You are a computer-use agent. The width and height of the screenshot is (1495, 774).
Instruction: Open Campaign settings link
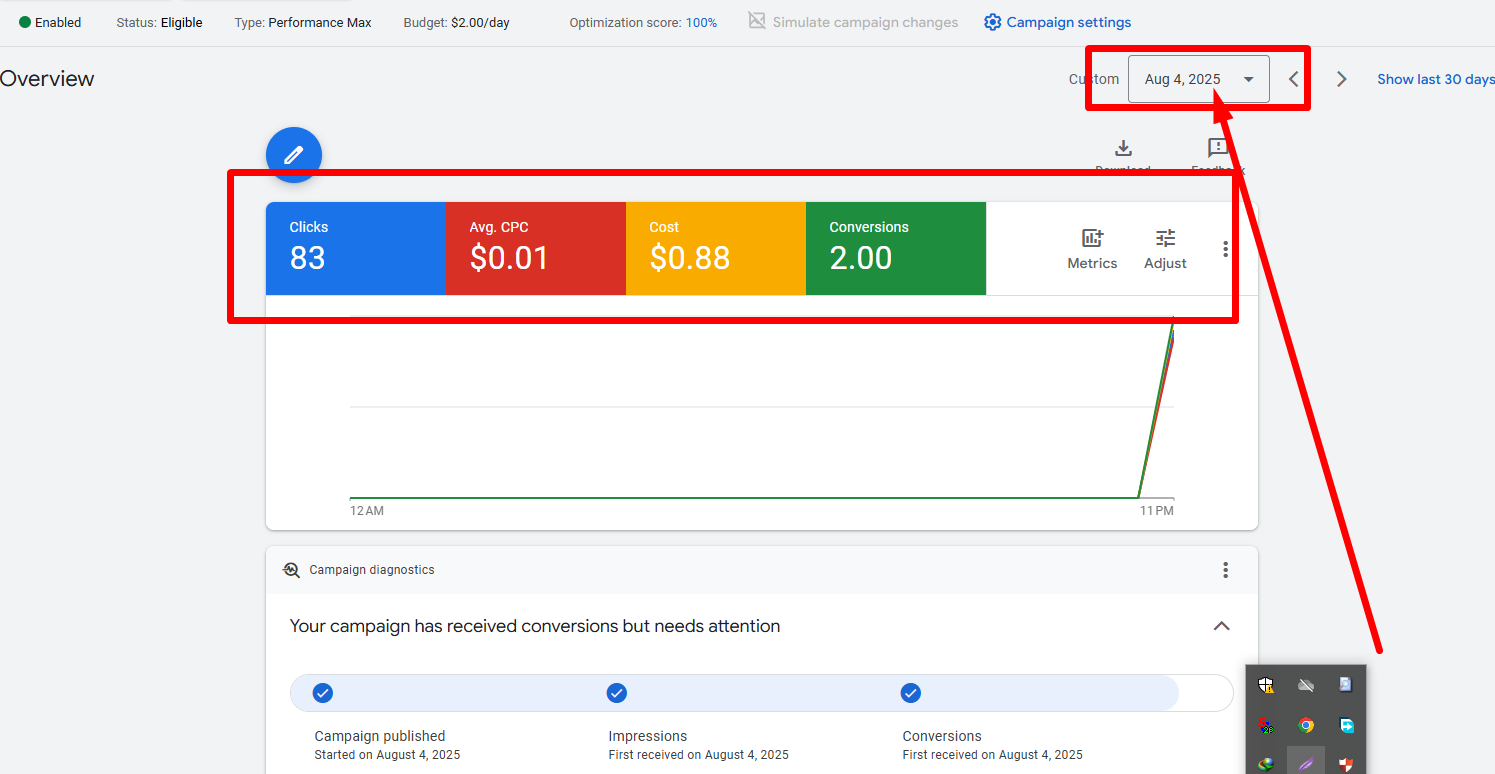pos(1058,22)
